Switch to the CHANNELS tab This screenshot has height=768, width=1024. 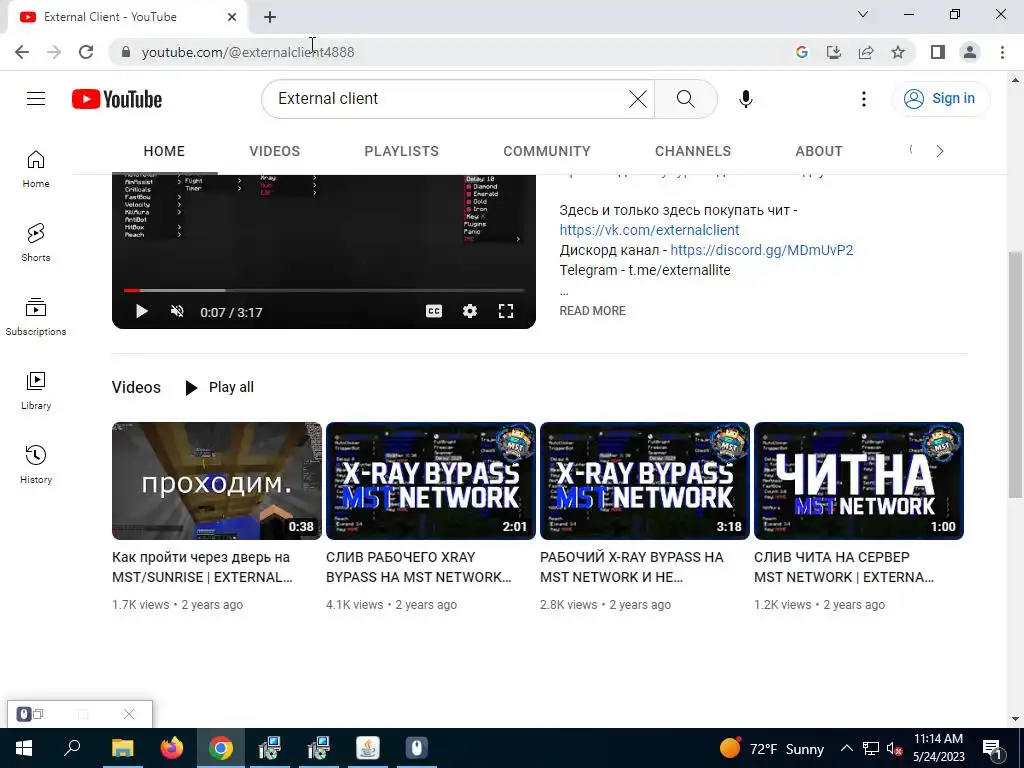(693, 151)
